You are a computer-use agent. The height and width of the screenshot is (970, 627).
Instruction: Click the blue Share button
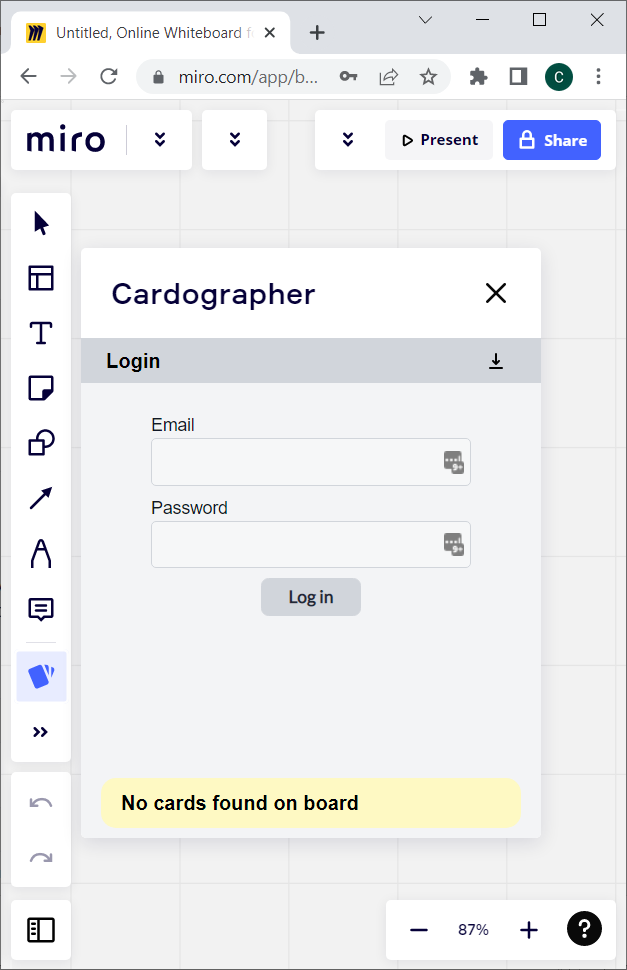tap(552, 140)
